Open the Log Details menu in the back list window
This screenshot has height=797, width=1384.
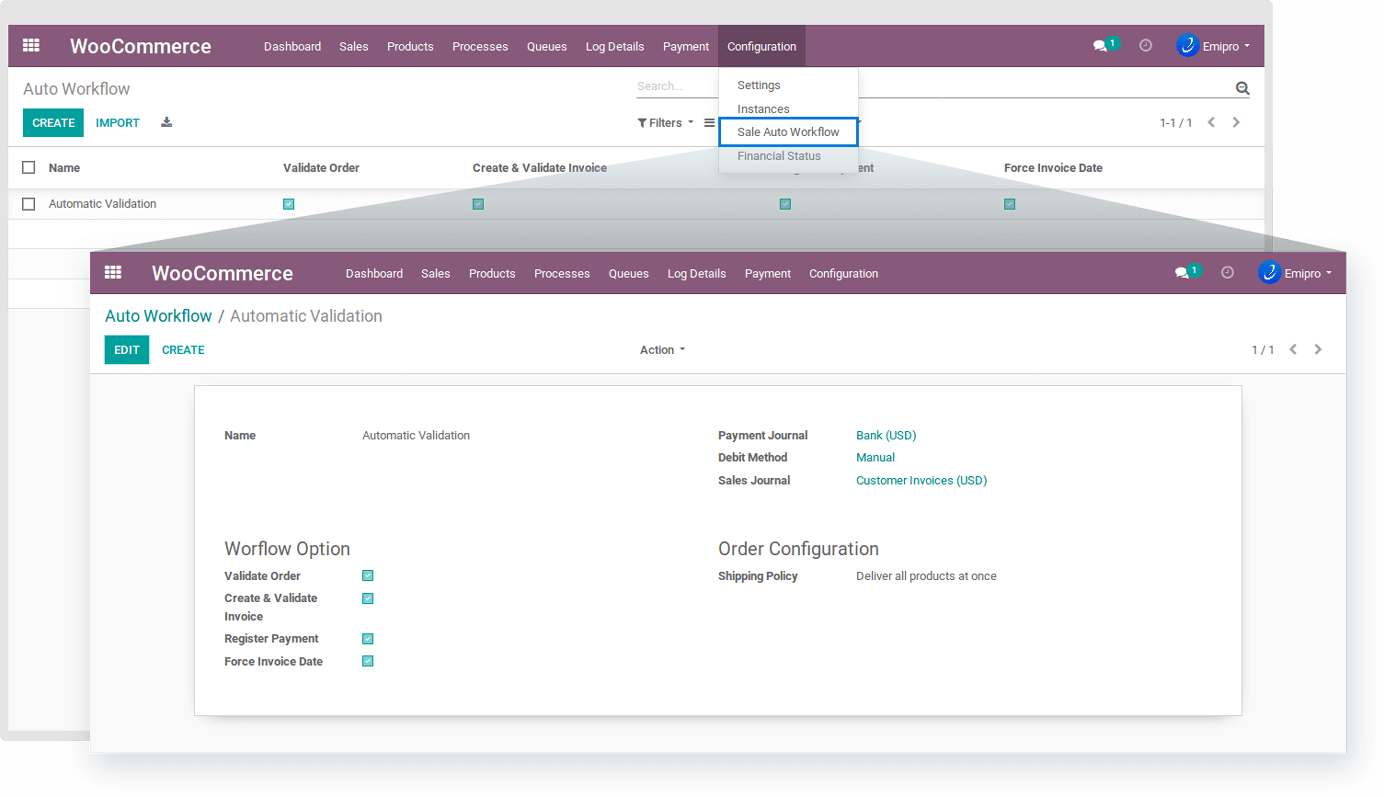pos(615,46)
